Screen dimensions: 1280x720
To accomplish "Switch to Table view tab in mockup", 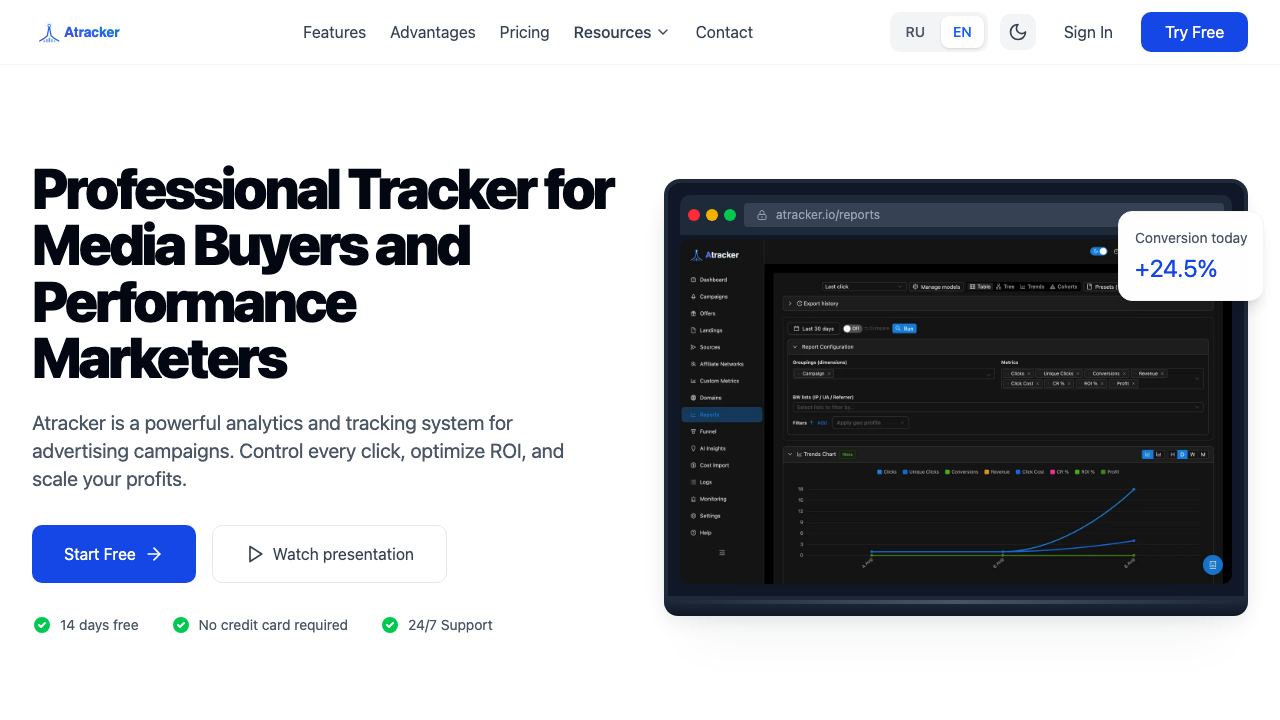I will click(980, 287).
